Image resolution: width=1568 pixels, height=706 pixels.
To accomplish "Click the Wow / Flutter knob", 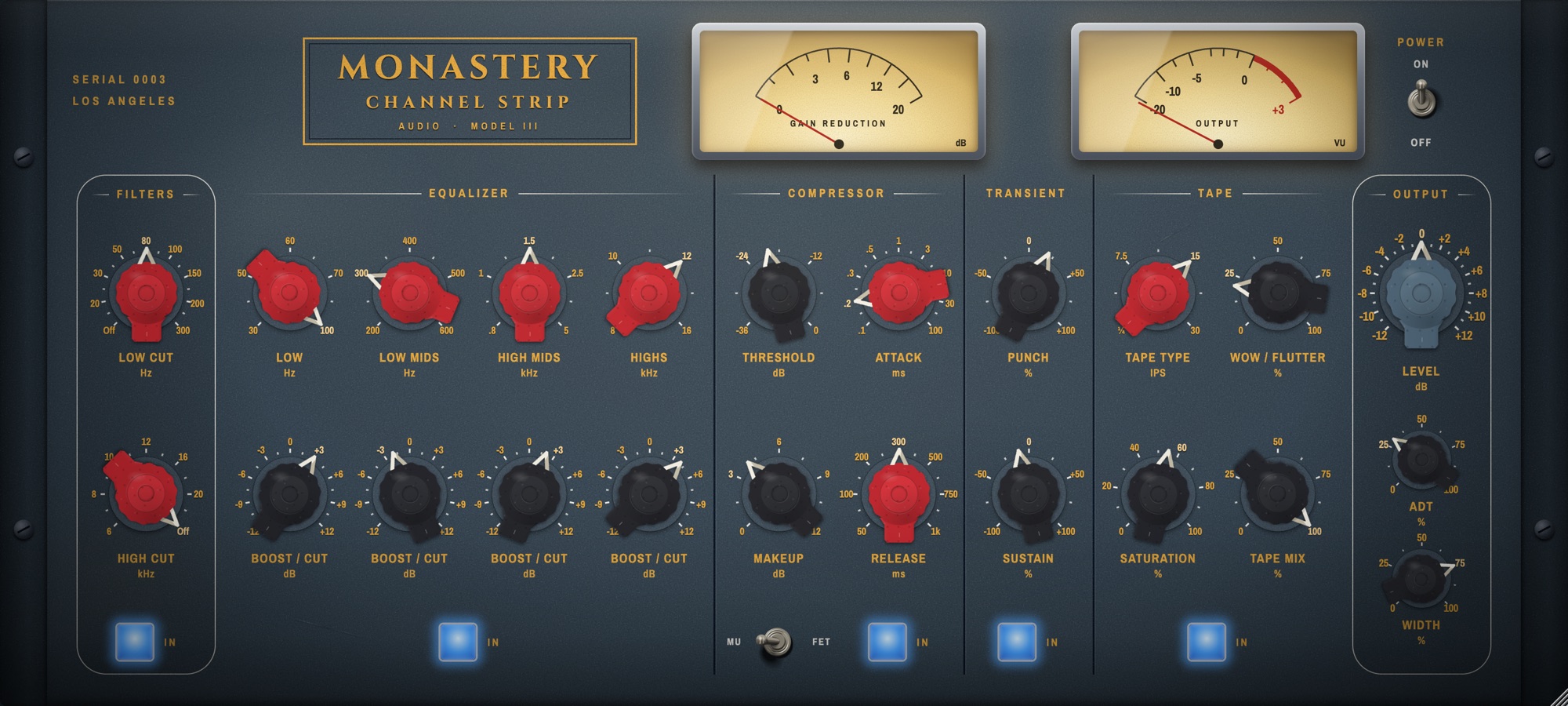I will [1278, 293].
